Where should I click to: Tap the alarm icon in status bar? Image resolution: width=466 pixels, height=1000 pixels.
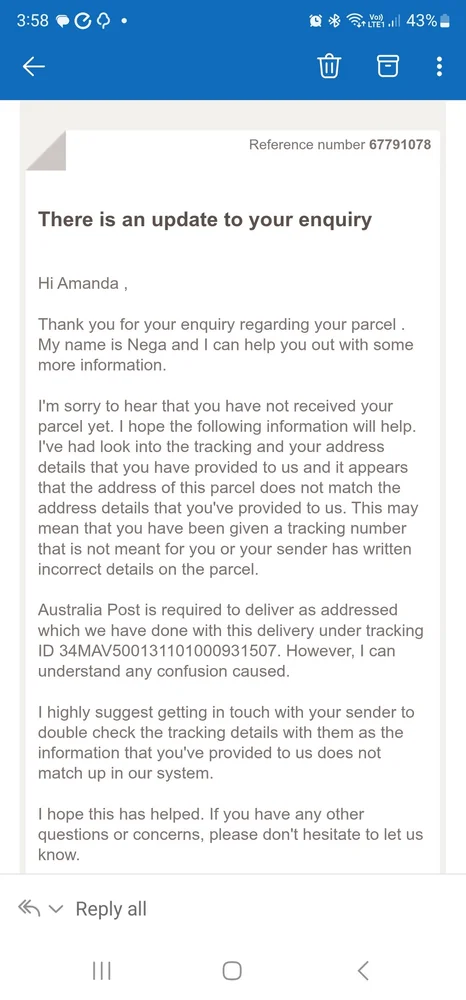pos(316,22)
